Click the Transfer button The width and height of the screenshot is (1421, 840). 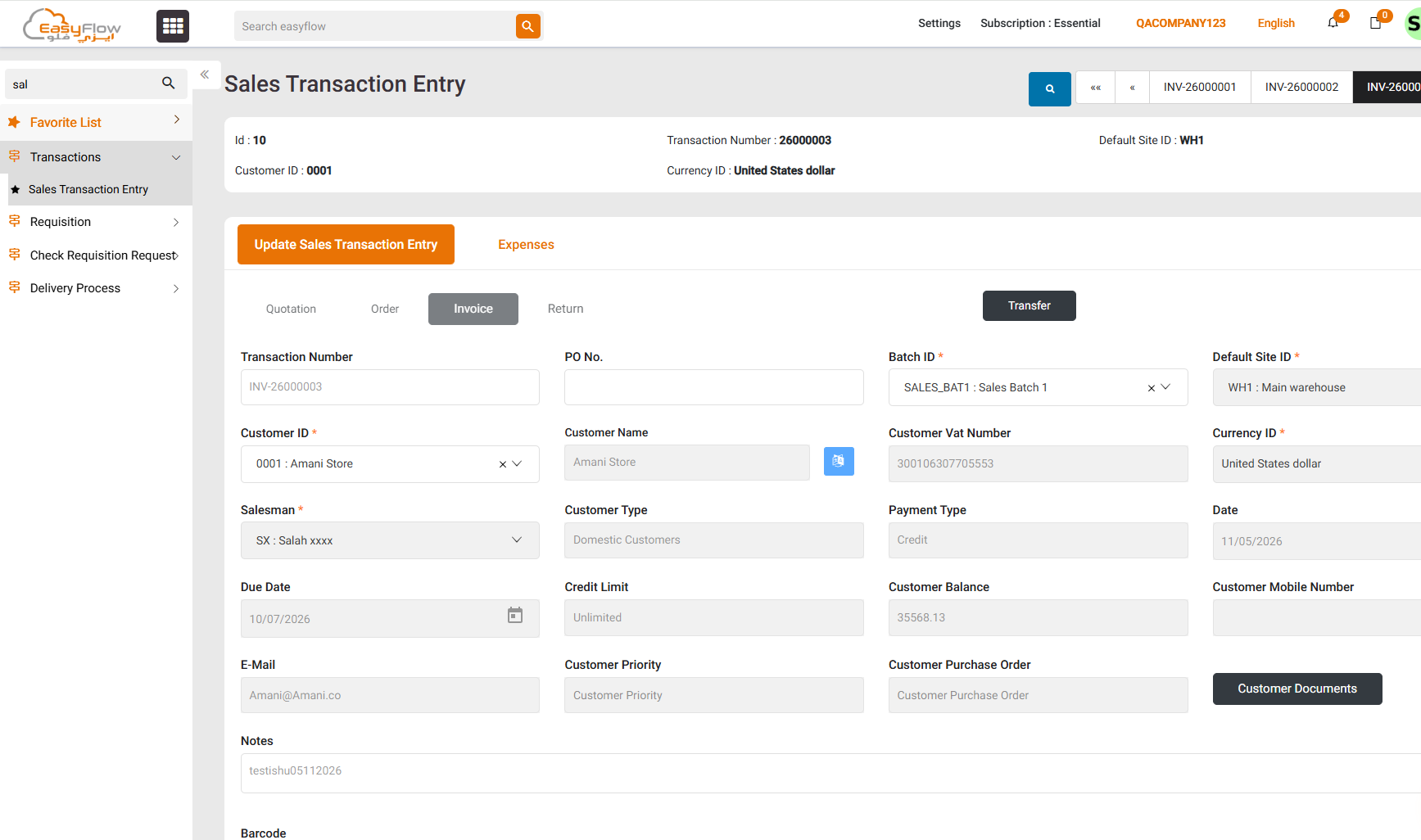coord(1030,305)
